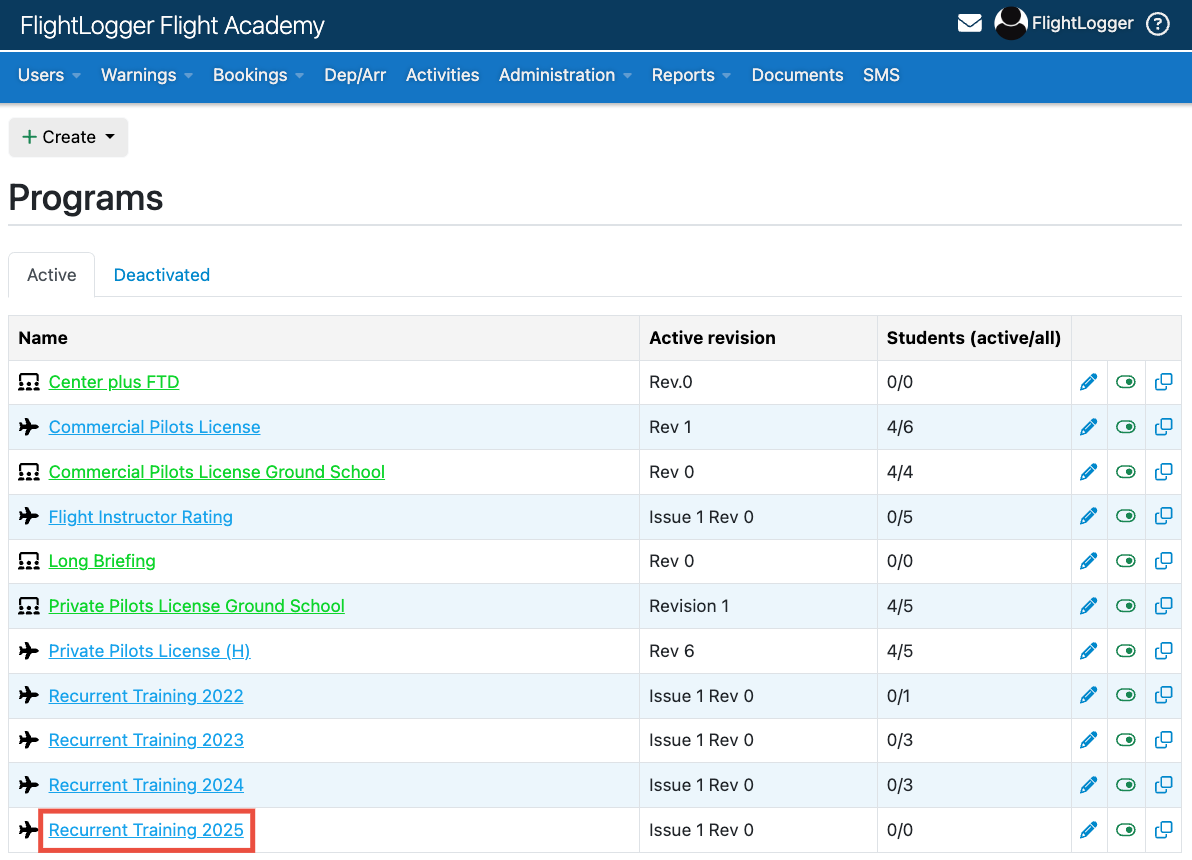This screenshot has width=1192, height=860.
Task: Toggle the eye icon for Commercial Pilots License Ground School
Action: click(1125, 471)
